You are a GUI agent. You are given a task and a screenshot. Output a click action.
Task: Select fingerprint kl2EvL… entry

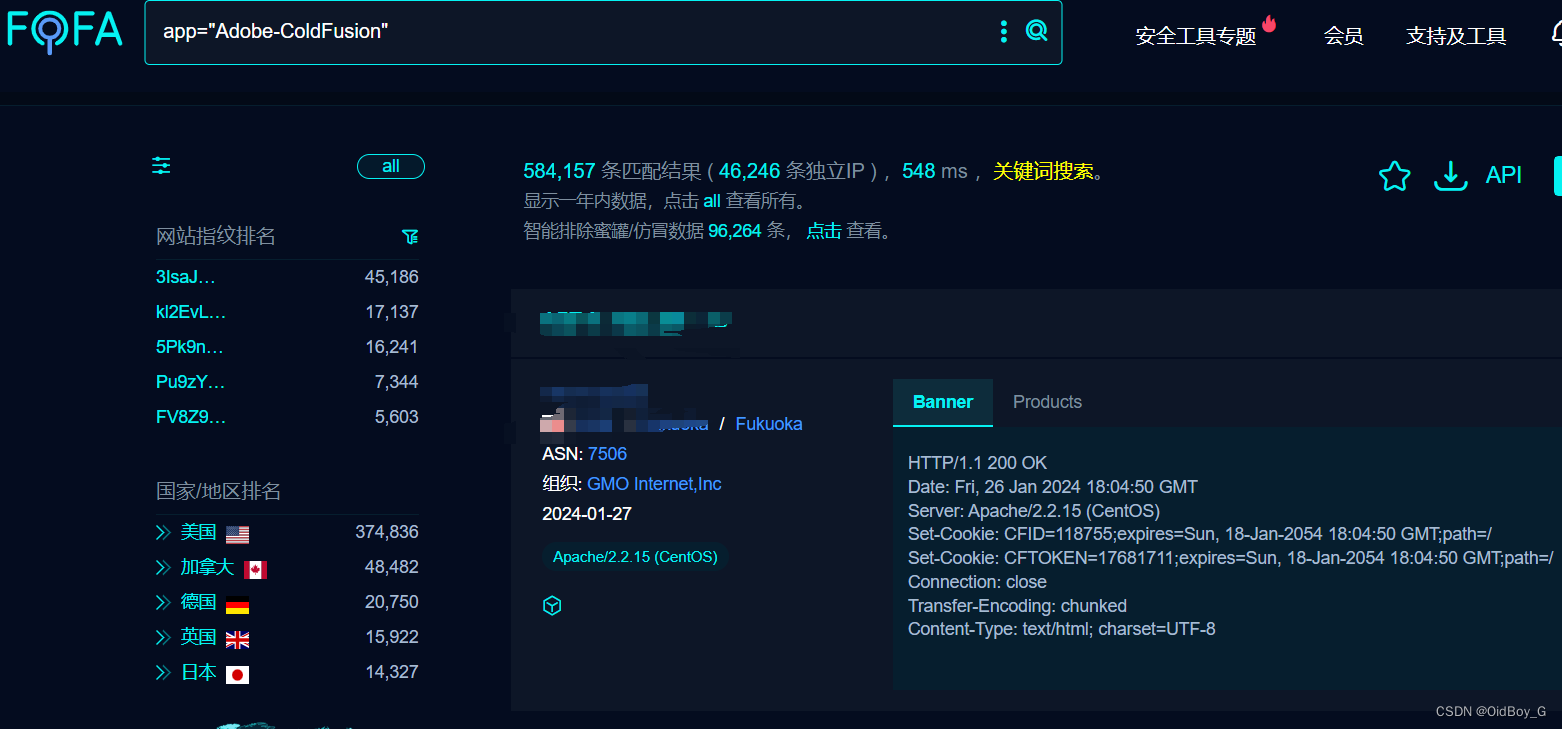[191, 312]
